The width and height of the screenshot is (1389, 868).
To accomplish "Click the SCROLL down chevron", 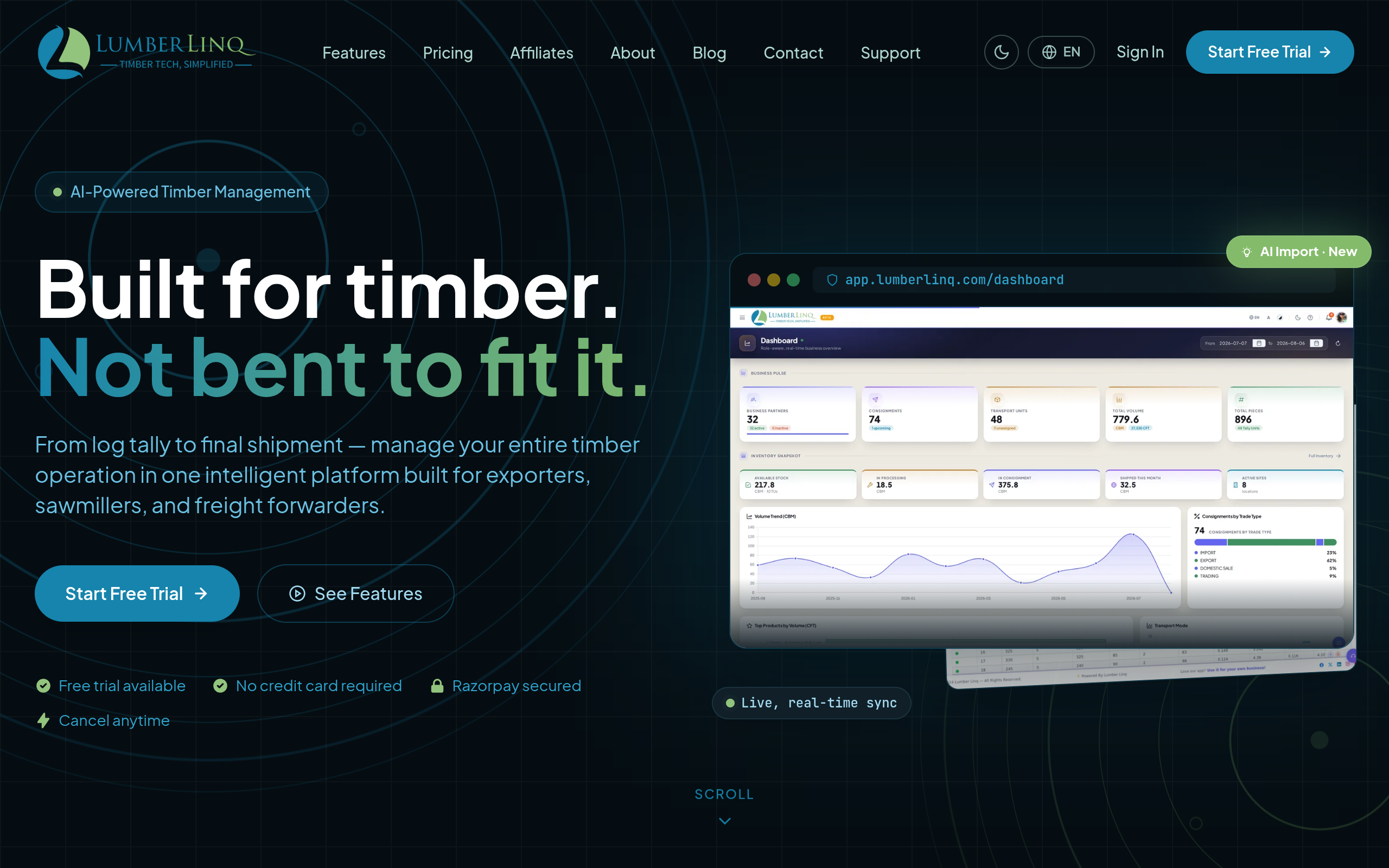I will tap(724, 820).
